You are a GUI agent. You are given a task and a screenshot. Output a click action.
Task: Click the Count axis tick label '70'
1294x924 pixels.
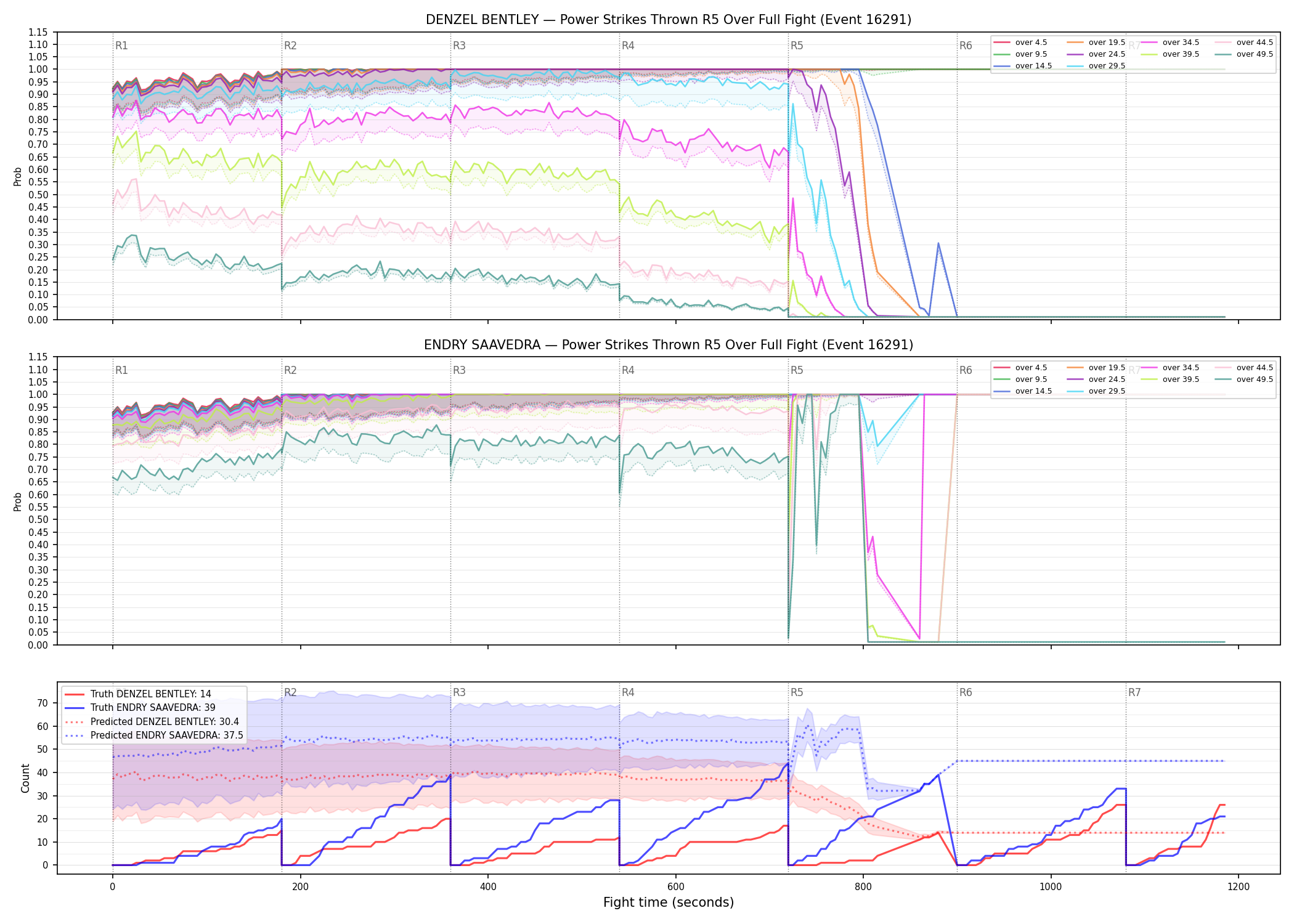pos(43,703)
